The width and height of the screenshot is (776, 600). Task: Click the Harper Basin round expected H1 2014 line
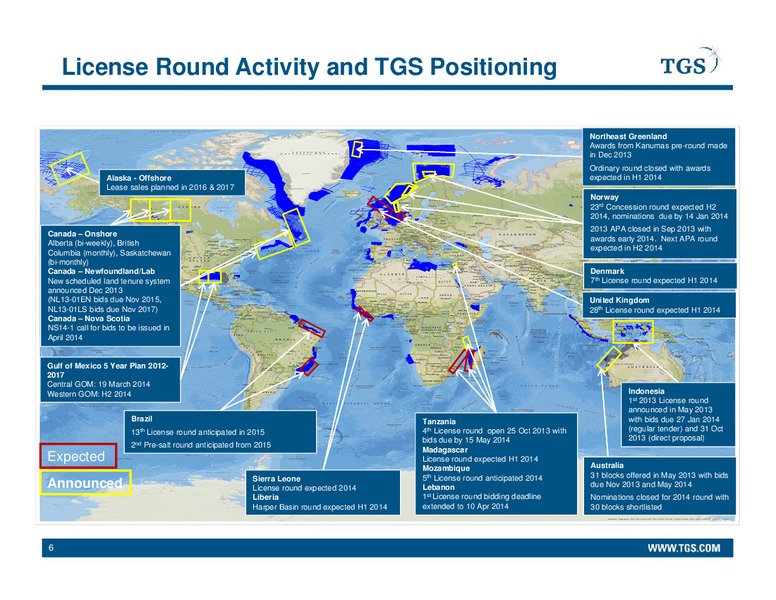click(320, 507)
